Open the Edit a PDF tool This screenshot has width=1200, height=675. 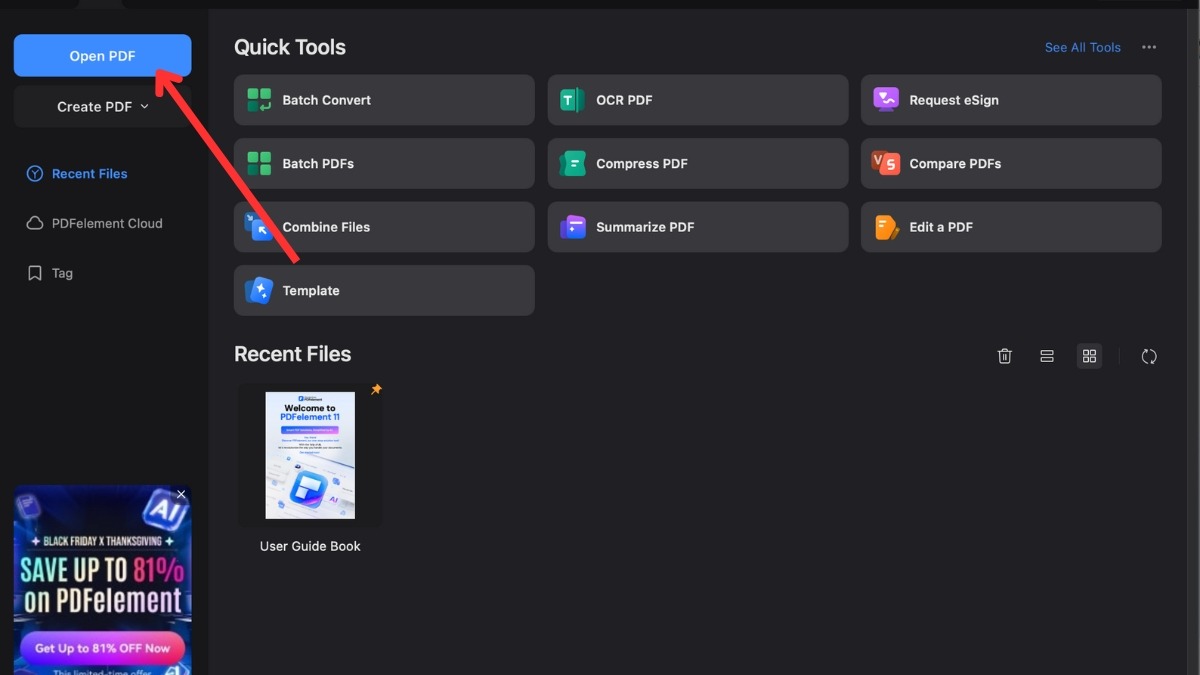point(1011,227)
